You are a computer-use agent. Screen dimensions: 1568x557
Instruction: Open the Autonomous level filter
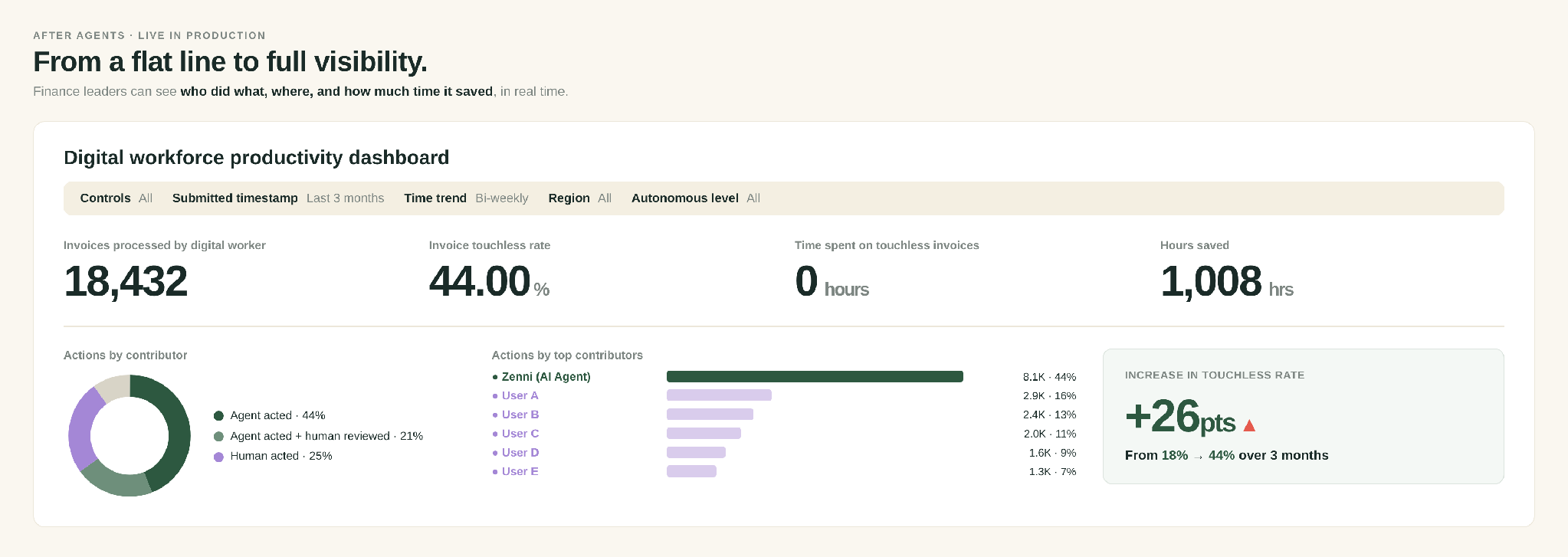pos(696,198)
